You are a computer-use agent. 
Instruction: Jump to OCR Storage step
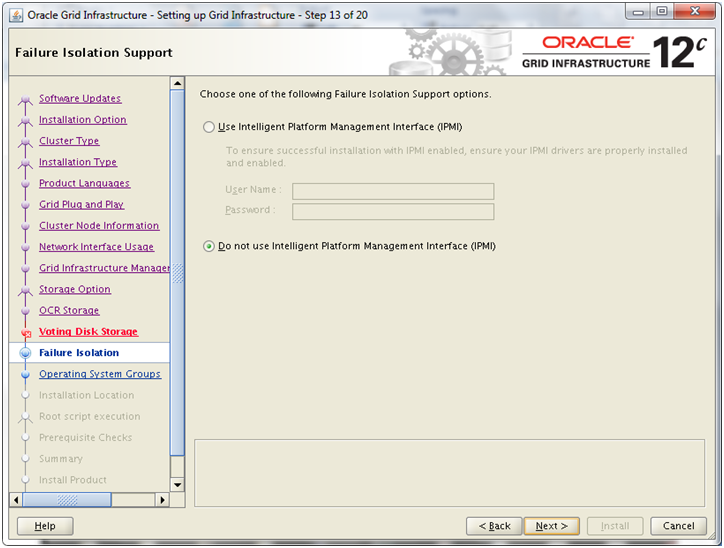click(x=69, y=311)
